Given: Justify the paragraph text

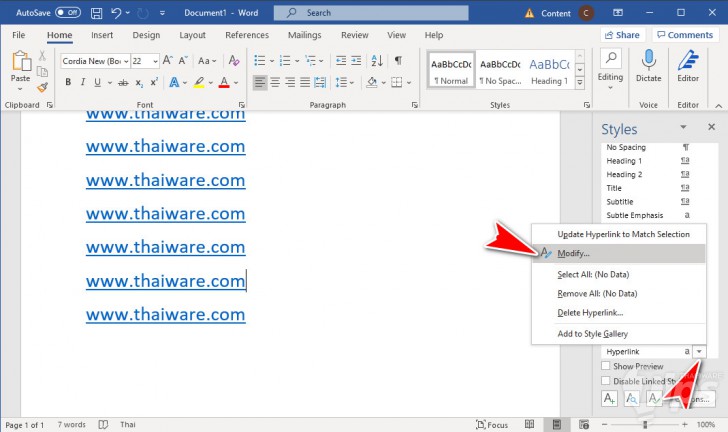Looking at the screenshot, I should click(305, 83).
